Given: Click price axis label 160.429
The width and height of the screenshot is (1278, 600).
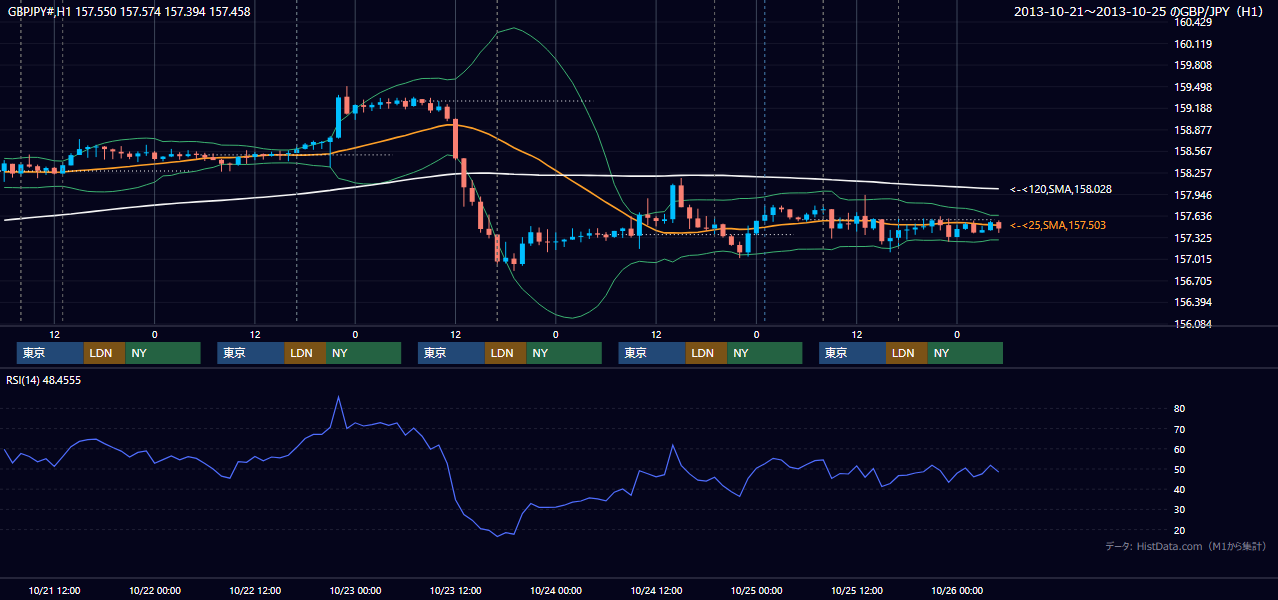Looking at the screenshot, I should (x=1194, y=22).
